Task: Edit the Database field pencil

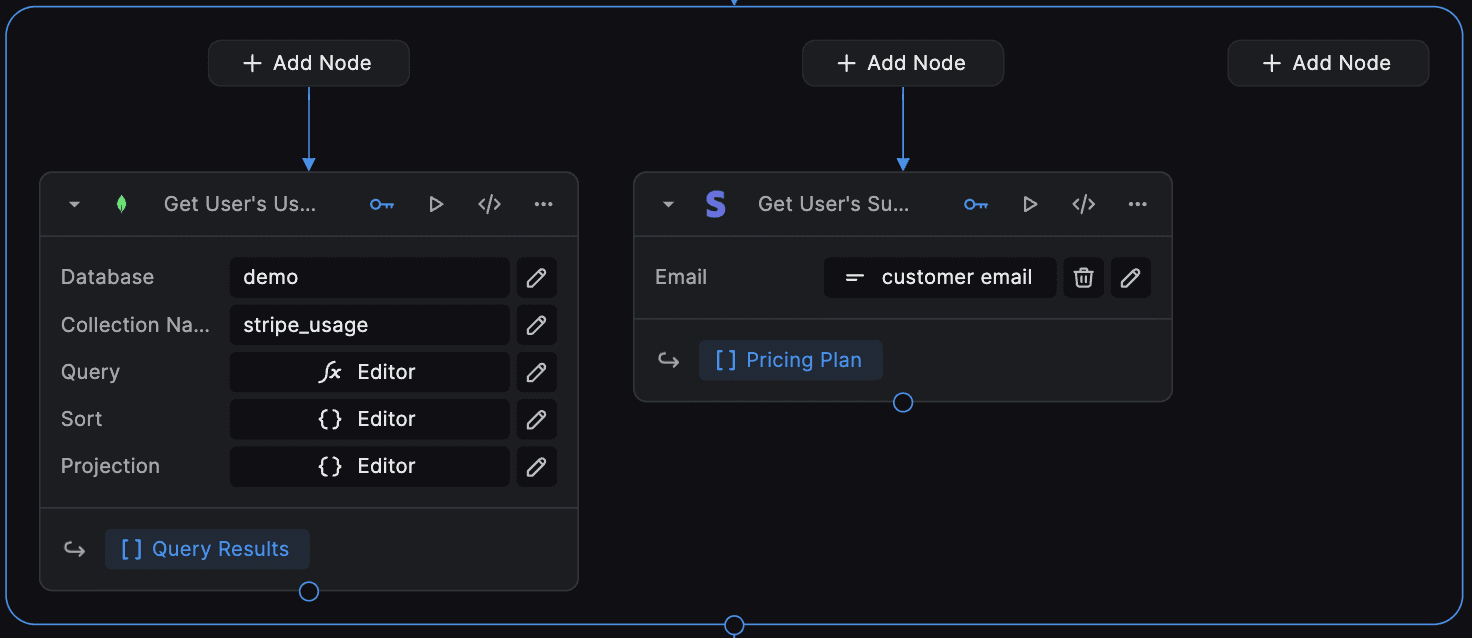Action: tap(537, 278)
